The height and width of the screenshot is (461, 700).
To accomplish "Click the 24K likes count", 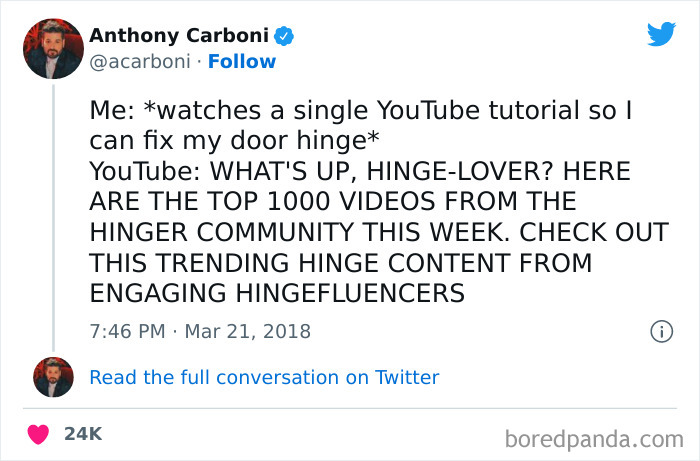I will point(82,434).
